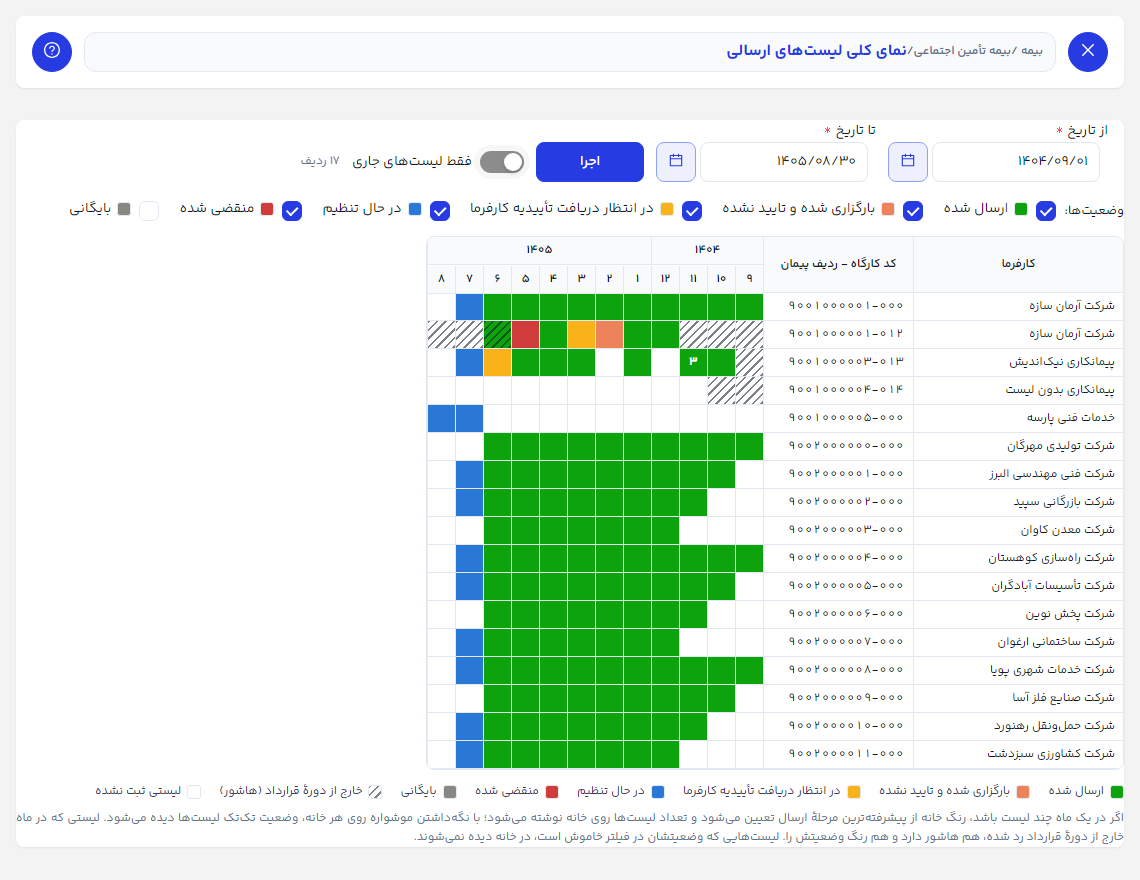Screen dimensions: 1140x880
Task: Uncheck در انتظار دریافت تأییدیه کارفرما checkbox
Action: coord(692,211)
